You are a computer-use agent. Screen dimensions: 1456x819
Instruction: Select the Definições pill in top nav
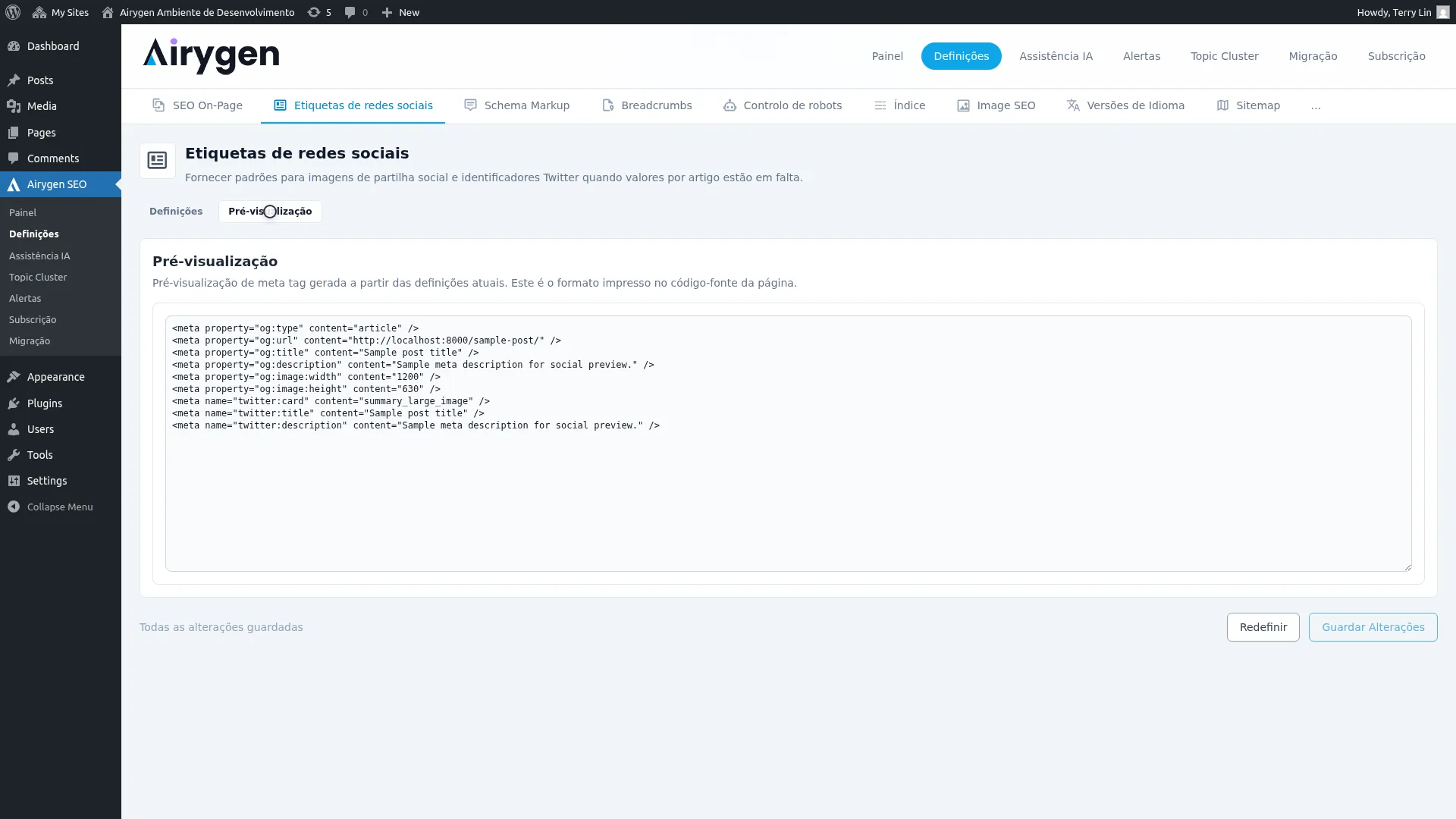(x=961, y=56)
